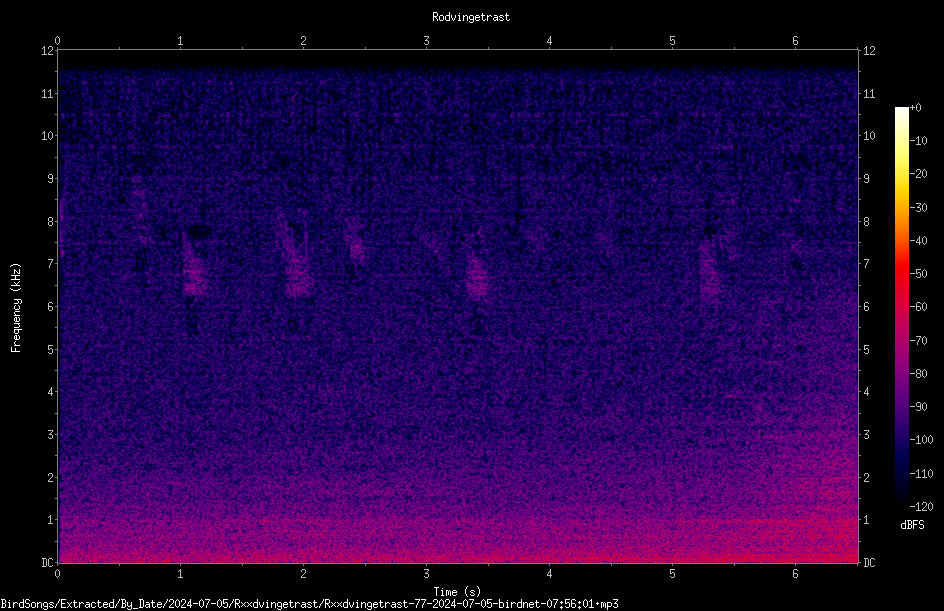Click the -60 value on the dBFS scale
944x611 pixels.
coord(918,307)
